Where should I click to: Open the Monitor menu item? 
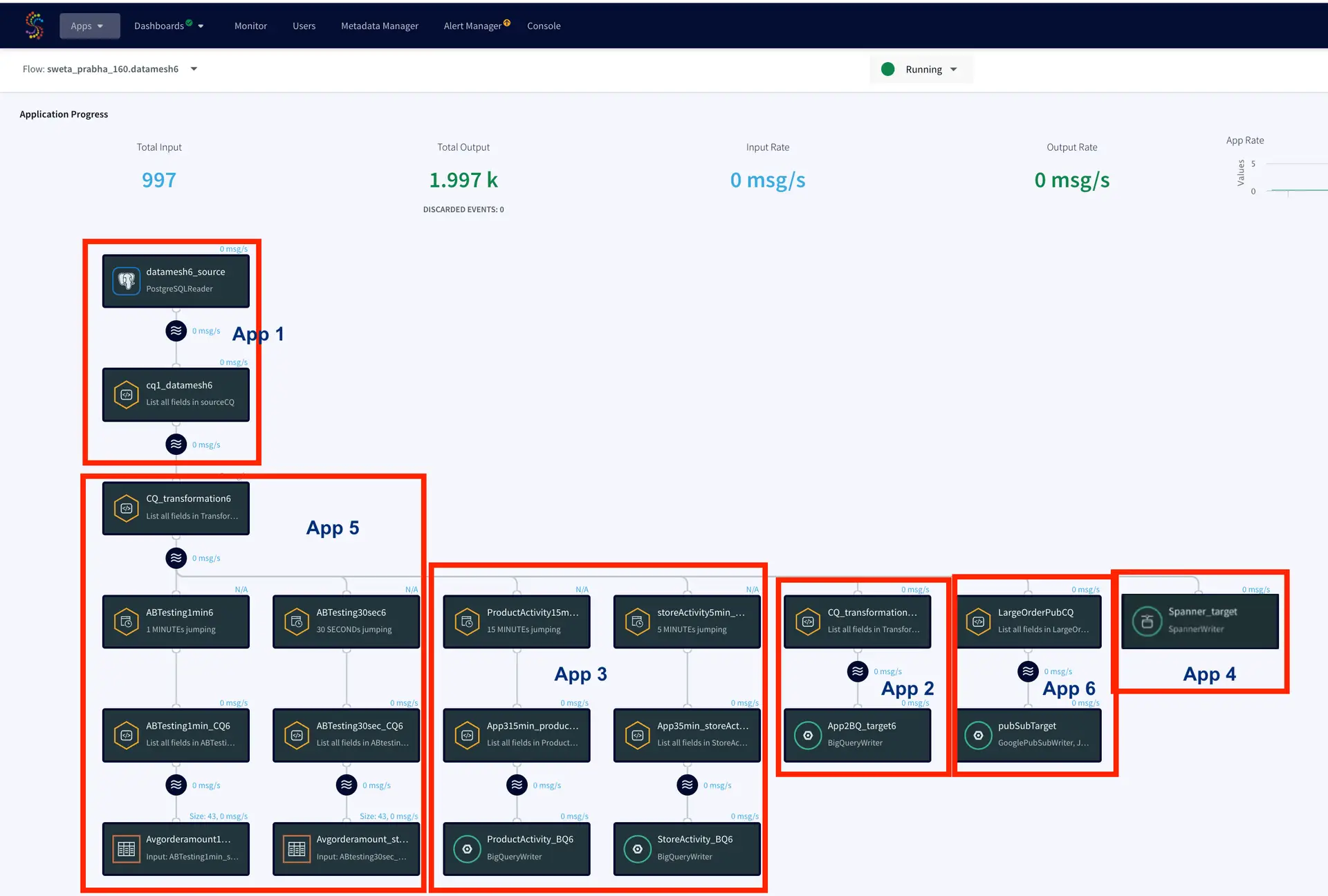tap(250, 26)
